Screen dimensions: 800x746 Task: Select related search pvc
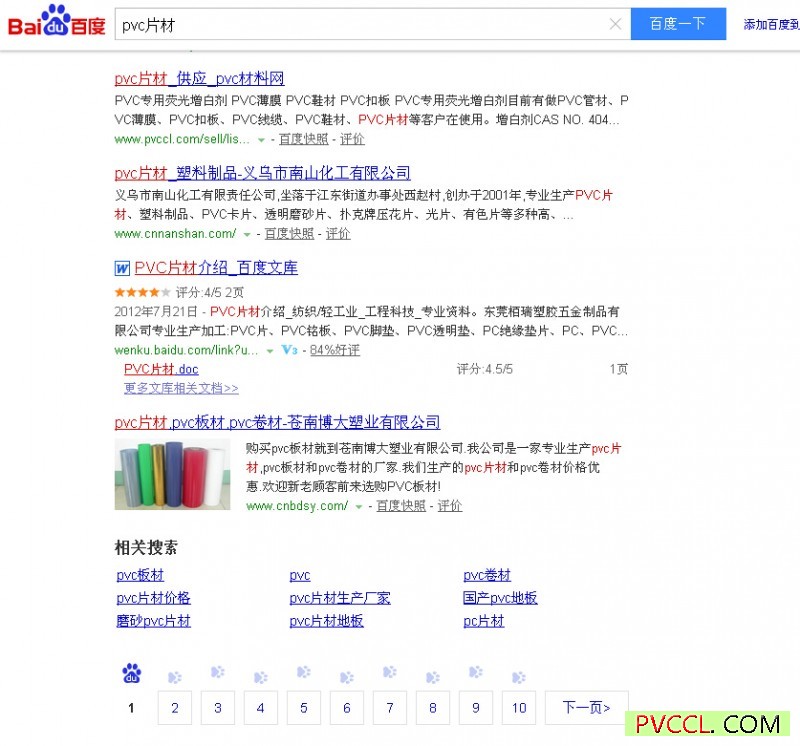(x=300, y=576)
